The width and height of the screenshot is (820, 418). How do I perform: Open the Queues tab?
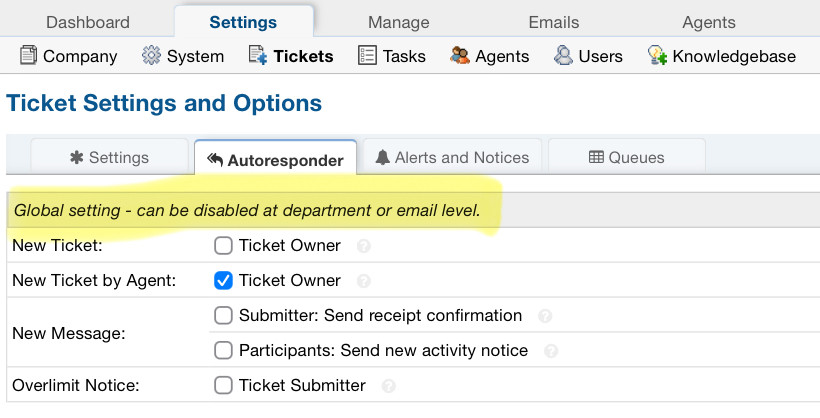(x=627, y=157)
